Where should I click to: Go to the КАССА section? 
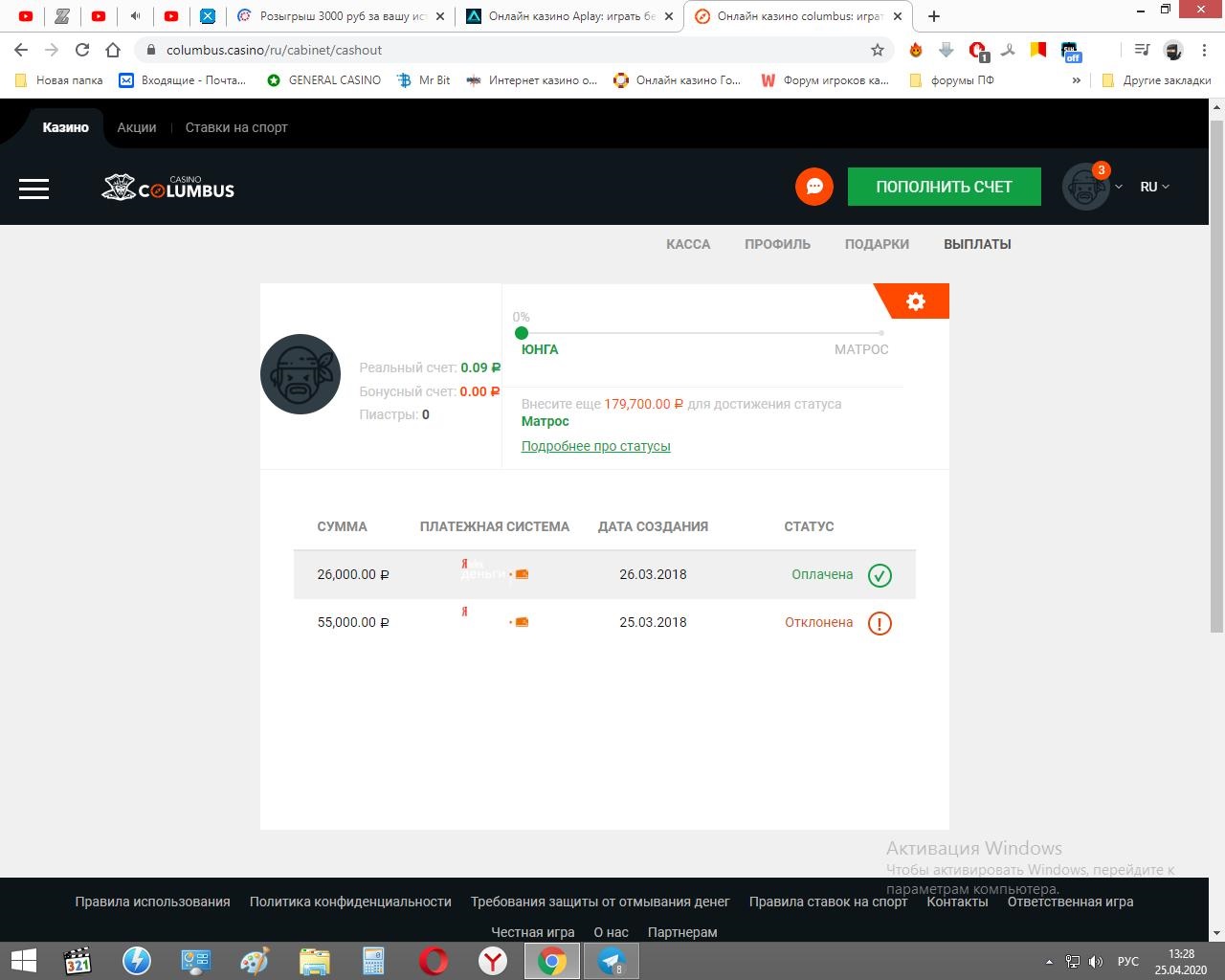click(688, 244)
